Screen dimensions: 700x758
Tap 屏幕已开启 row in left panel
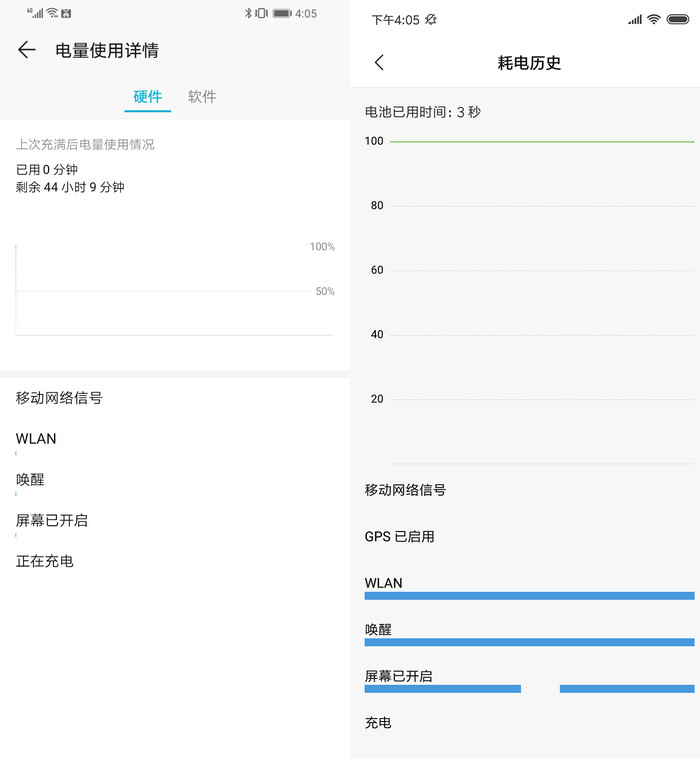point(52,520)
